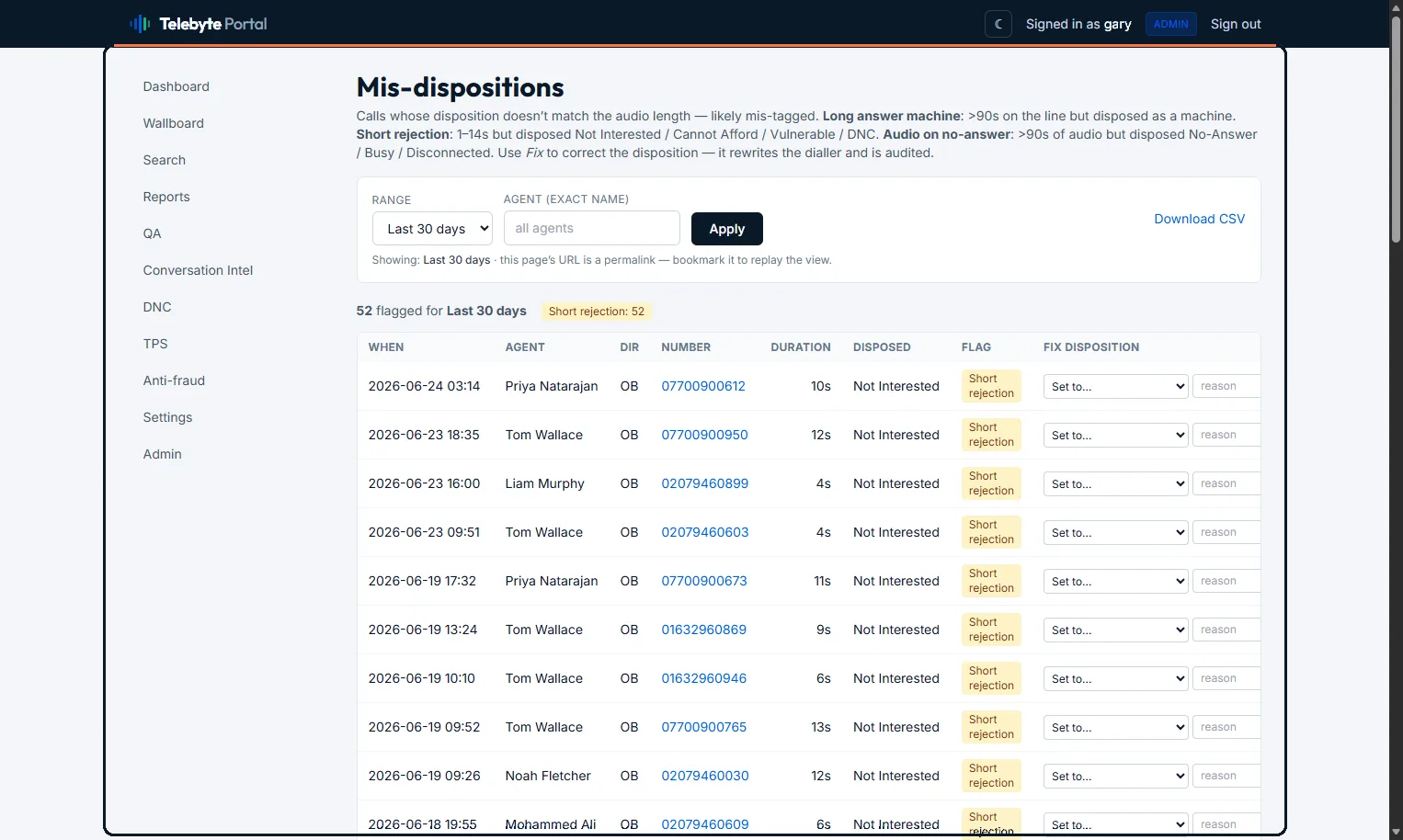Go to DNC page
Screen dimensions: 1403x840
coord(157,307)
